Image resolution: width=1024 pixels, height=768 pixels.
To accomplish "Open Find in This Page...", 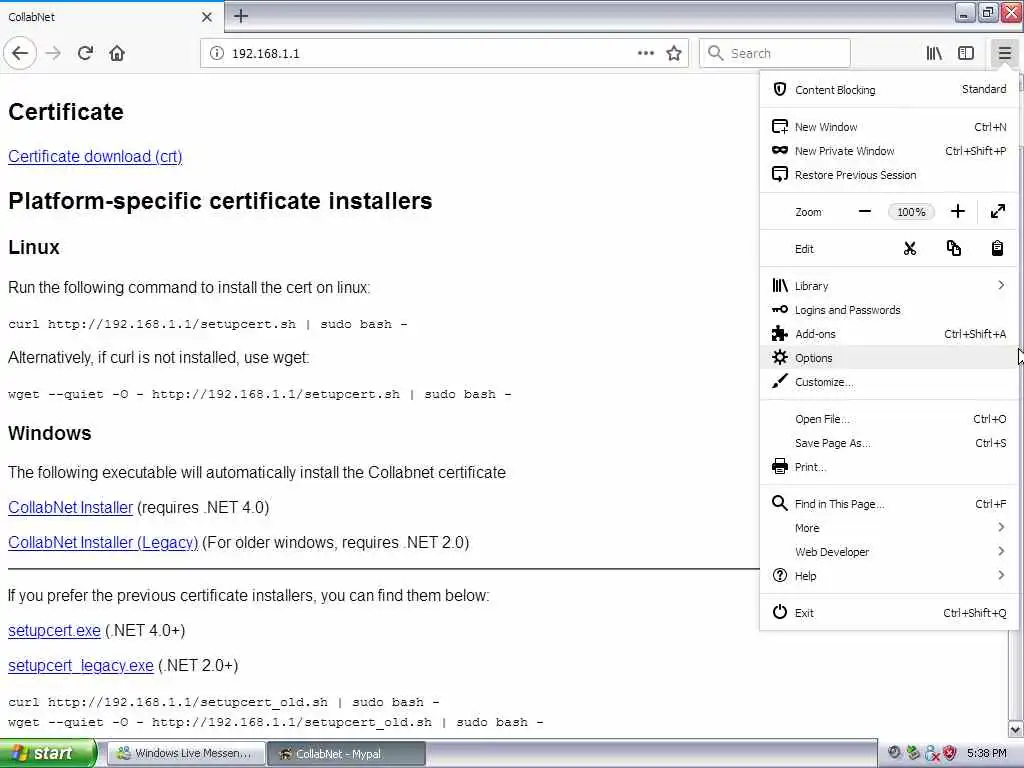I will (889, 504).
